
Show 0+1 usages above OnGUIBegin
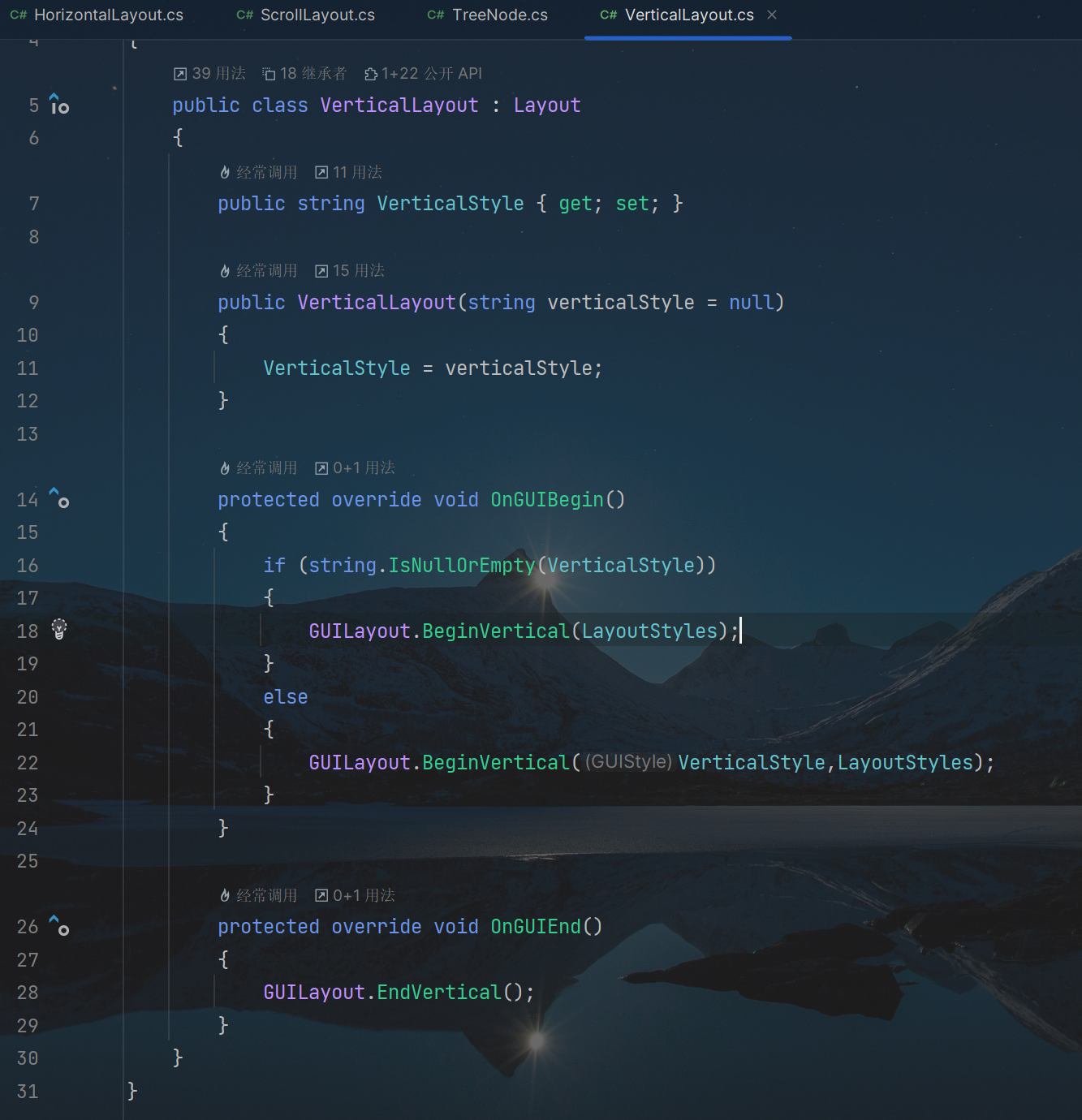coord(355,468)
